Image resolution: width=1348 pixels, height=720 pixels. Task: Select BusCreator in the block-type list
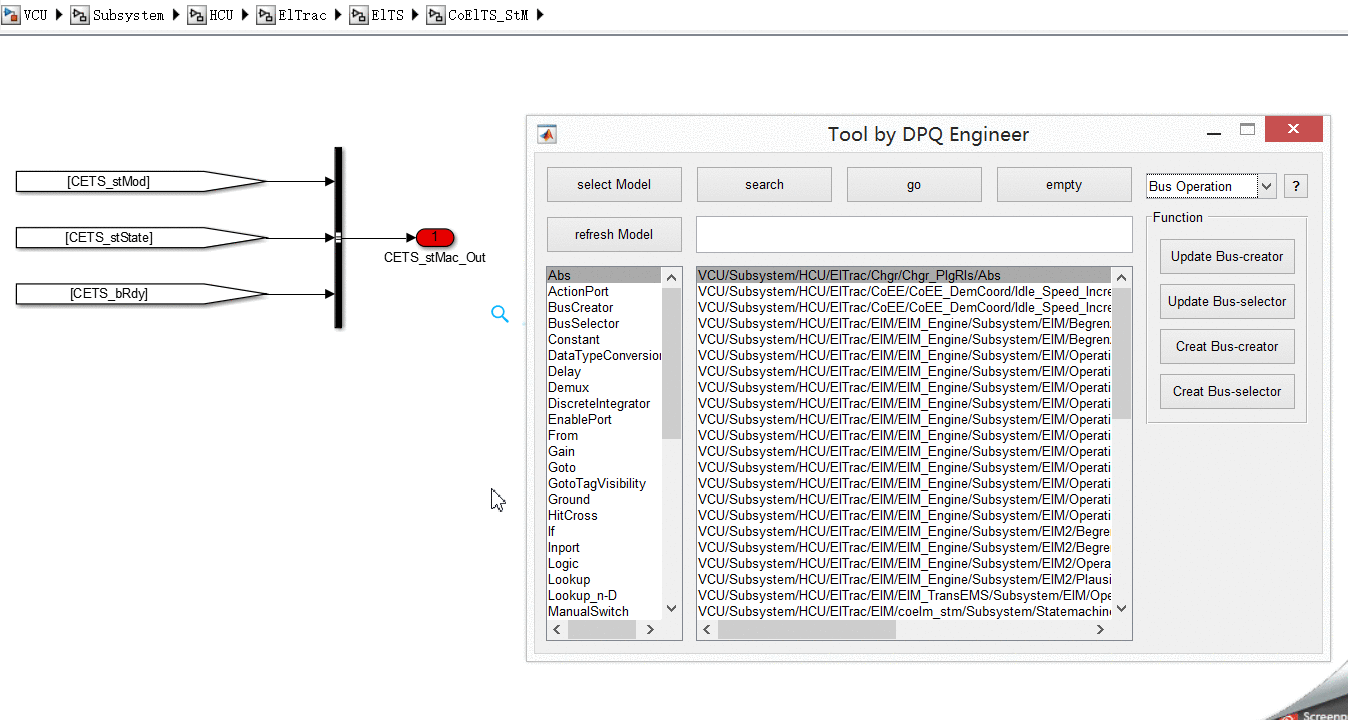pos(604,307)
